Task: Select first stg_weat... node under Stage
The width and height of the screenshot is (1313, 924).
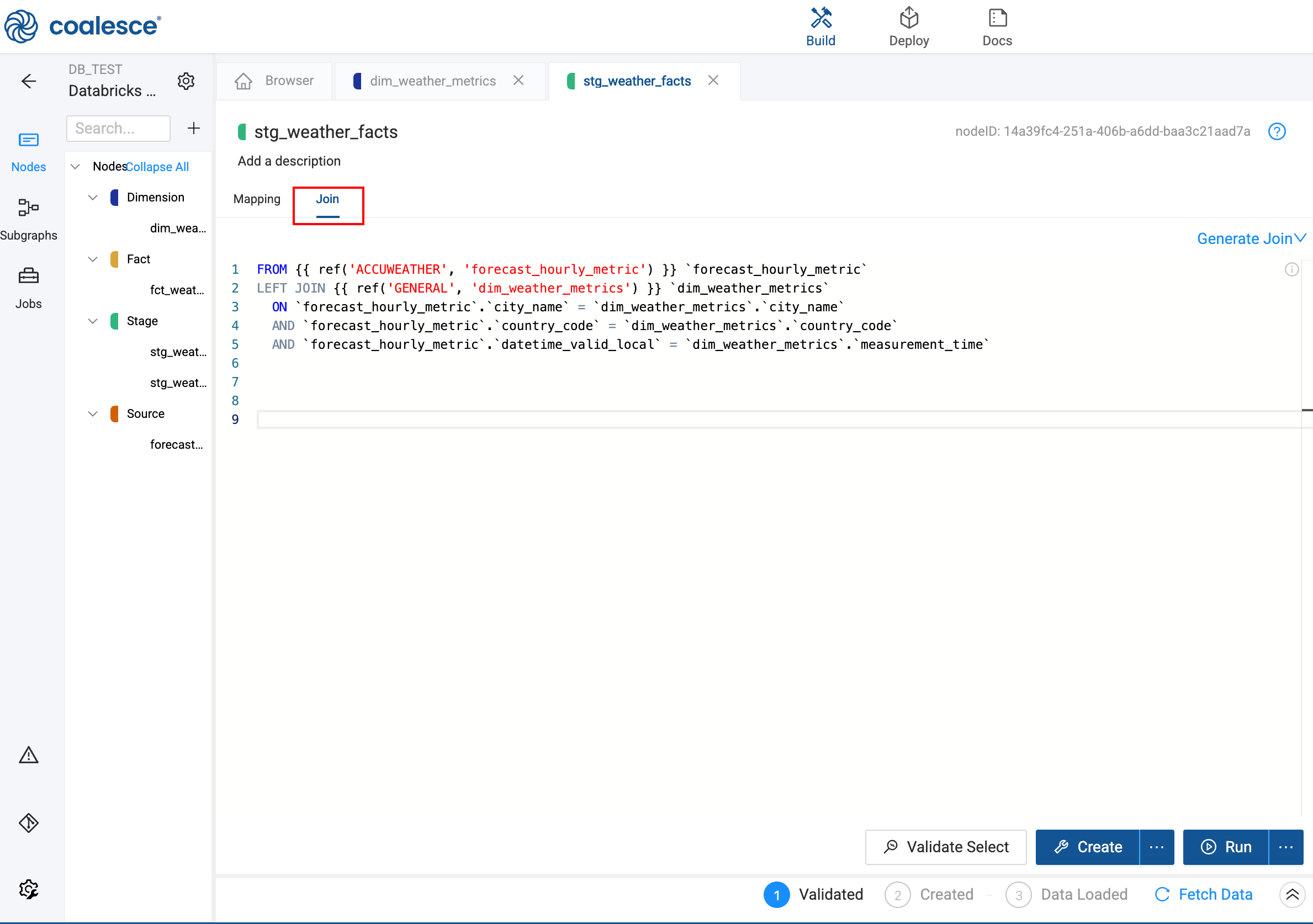Action: pyautogui.click(x=178, y=352)
